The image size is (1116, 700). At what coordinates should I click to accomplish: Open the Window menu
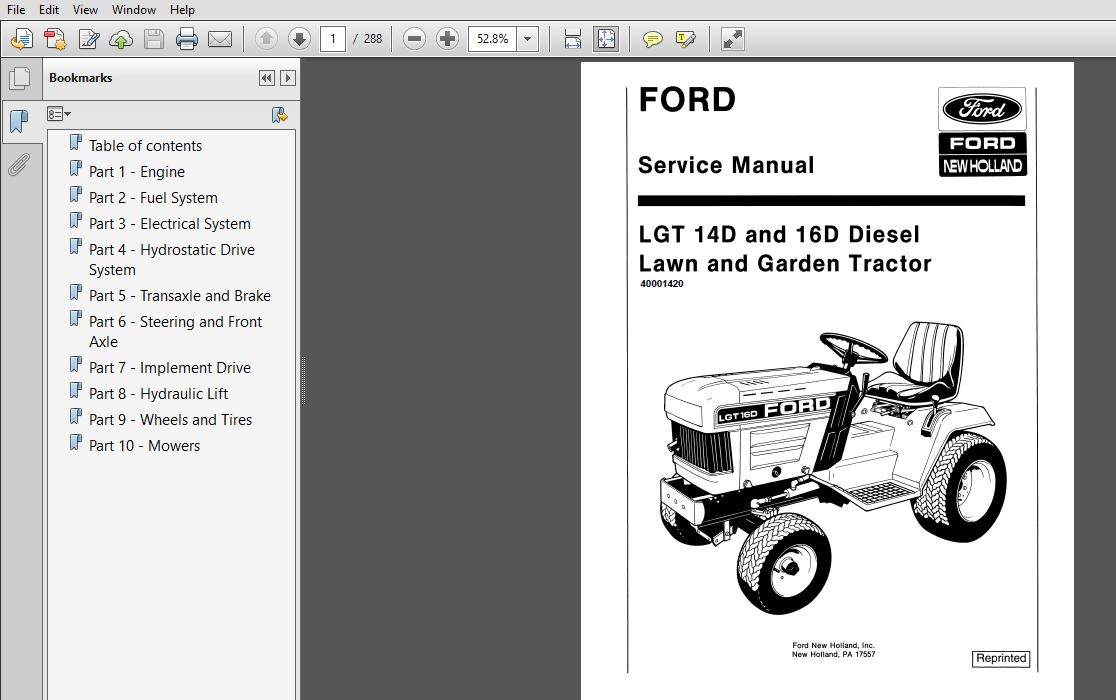(134, 10)
